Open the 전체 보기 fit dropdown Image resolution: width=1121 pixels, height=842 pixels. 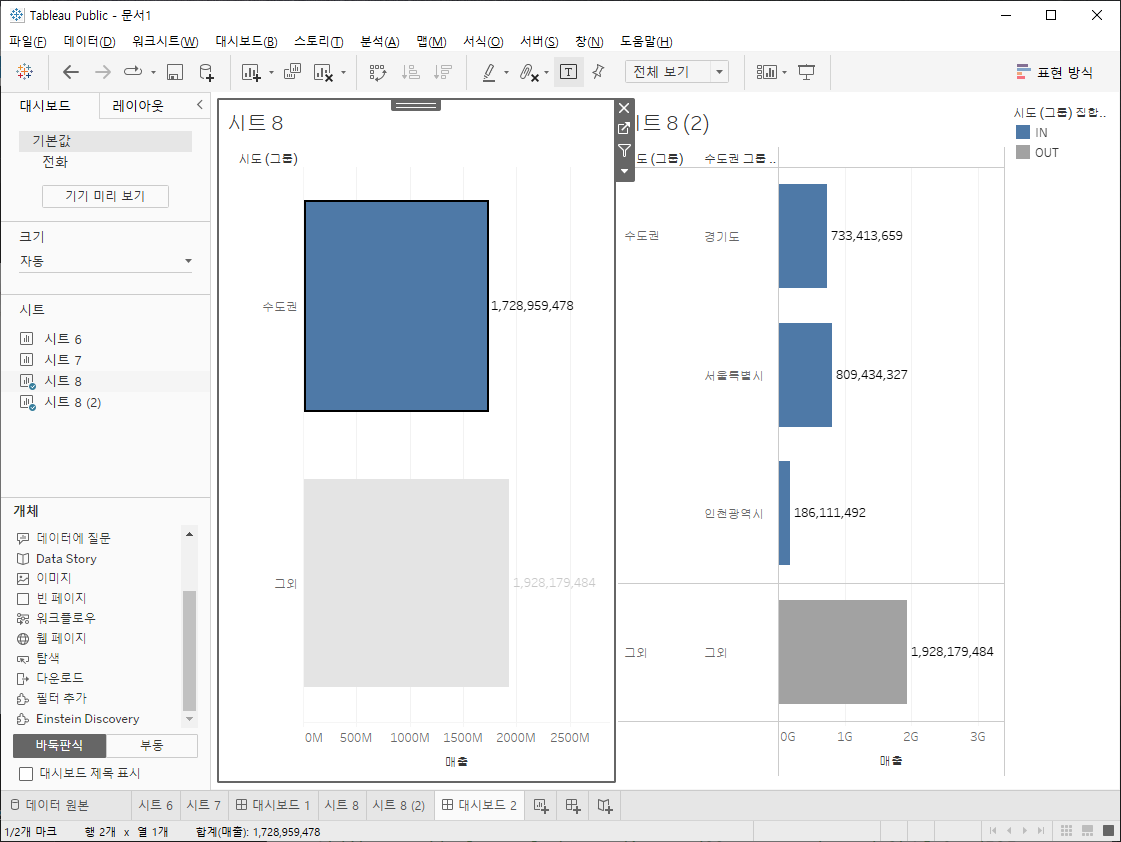[676, 71]
